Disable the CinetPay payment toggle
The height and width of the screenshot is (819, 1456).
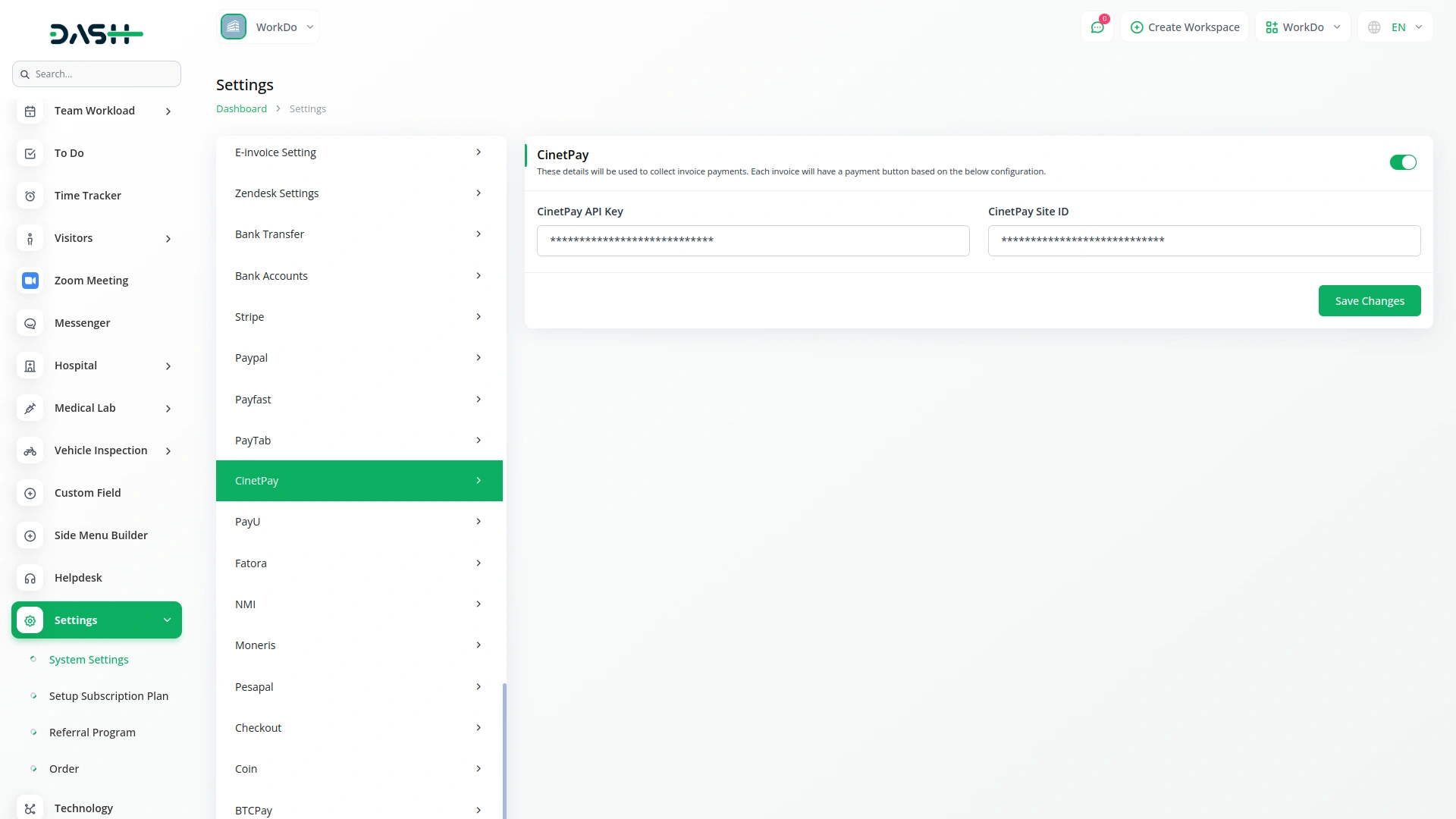coord(1402,162)
